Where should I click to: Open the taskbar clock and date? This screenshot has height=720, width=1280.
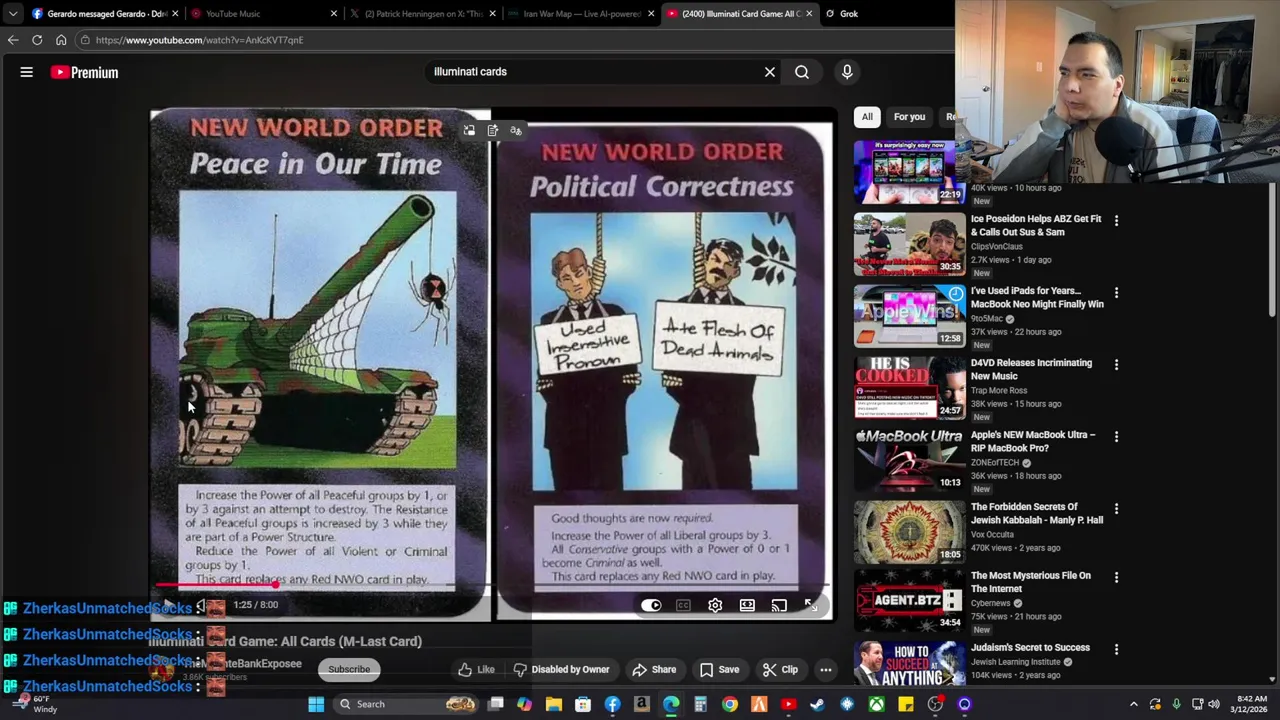(x=1251, y=704)
